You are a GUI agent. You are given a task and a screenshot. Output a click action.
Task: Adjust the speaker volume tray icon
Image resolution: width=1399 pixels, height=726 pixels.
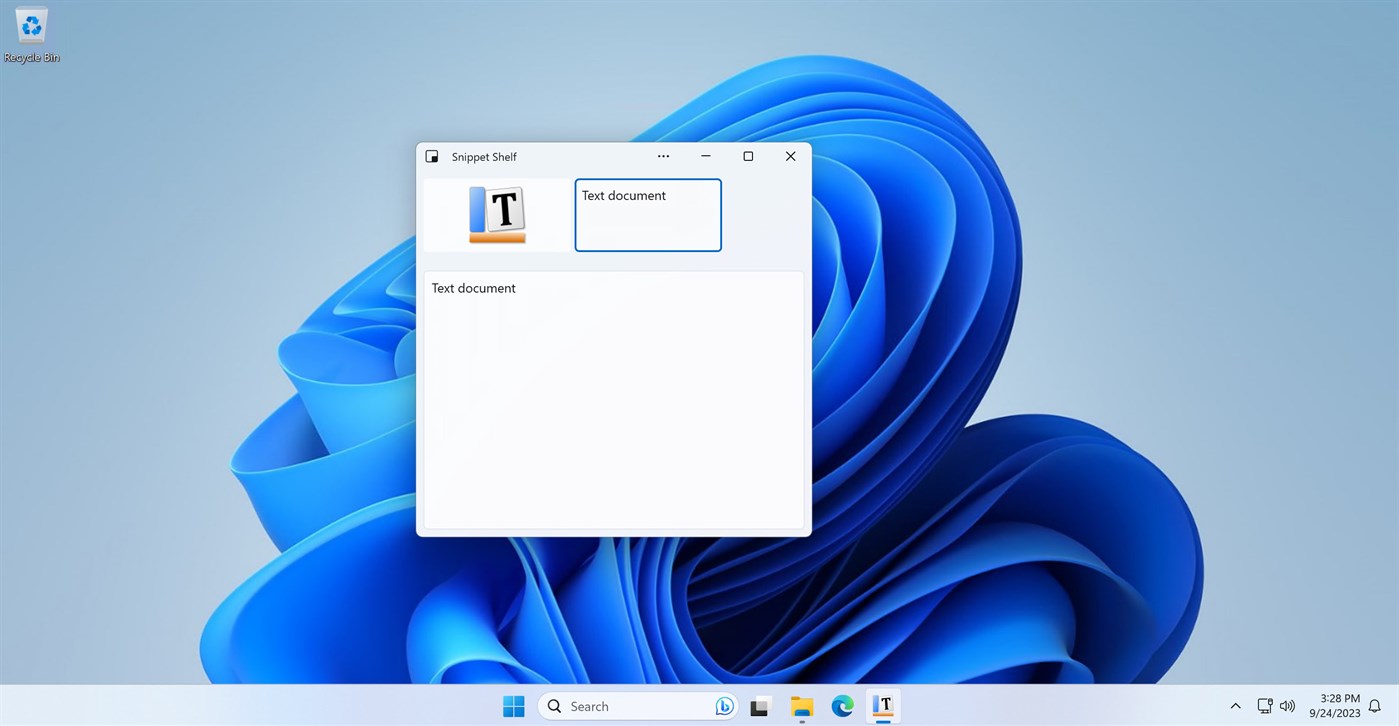[1288, 706]
